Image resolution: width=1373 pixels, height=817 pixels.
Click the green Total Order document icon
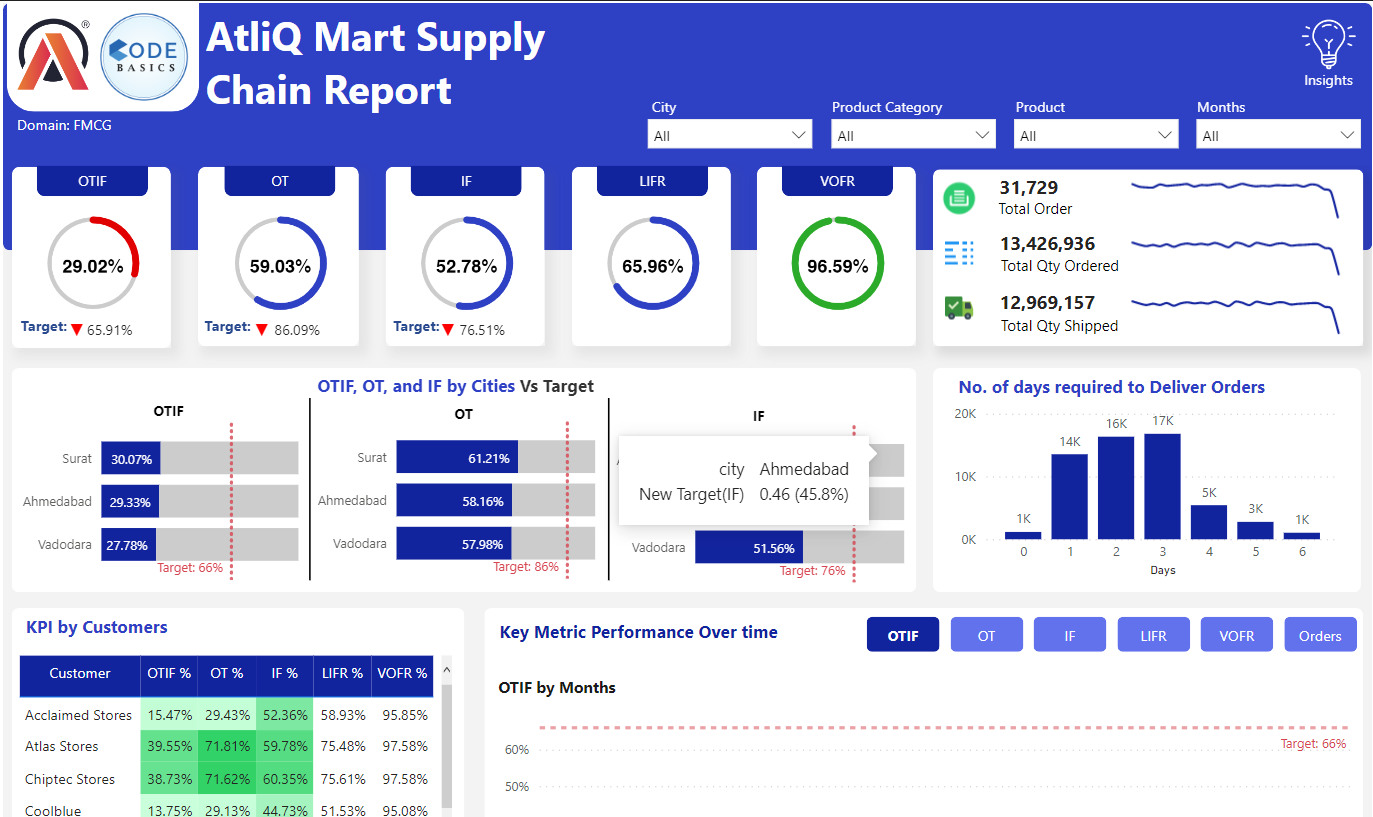tap(958, 197)
